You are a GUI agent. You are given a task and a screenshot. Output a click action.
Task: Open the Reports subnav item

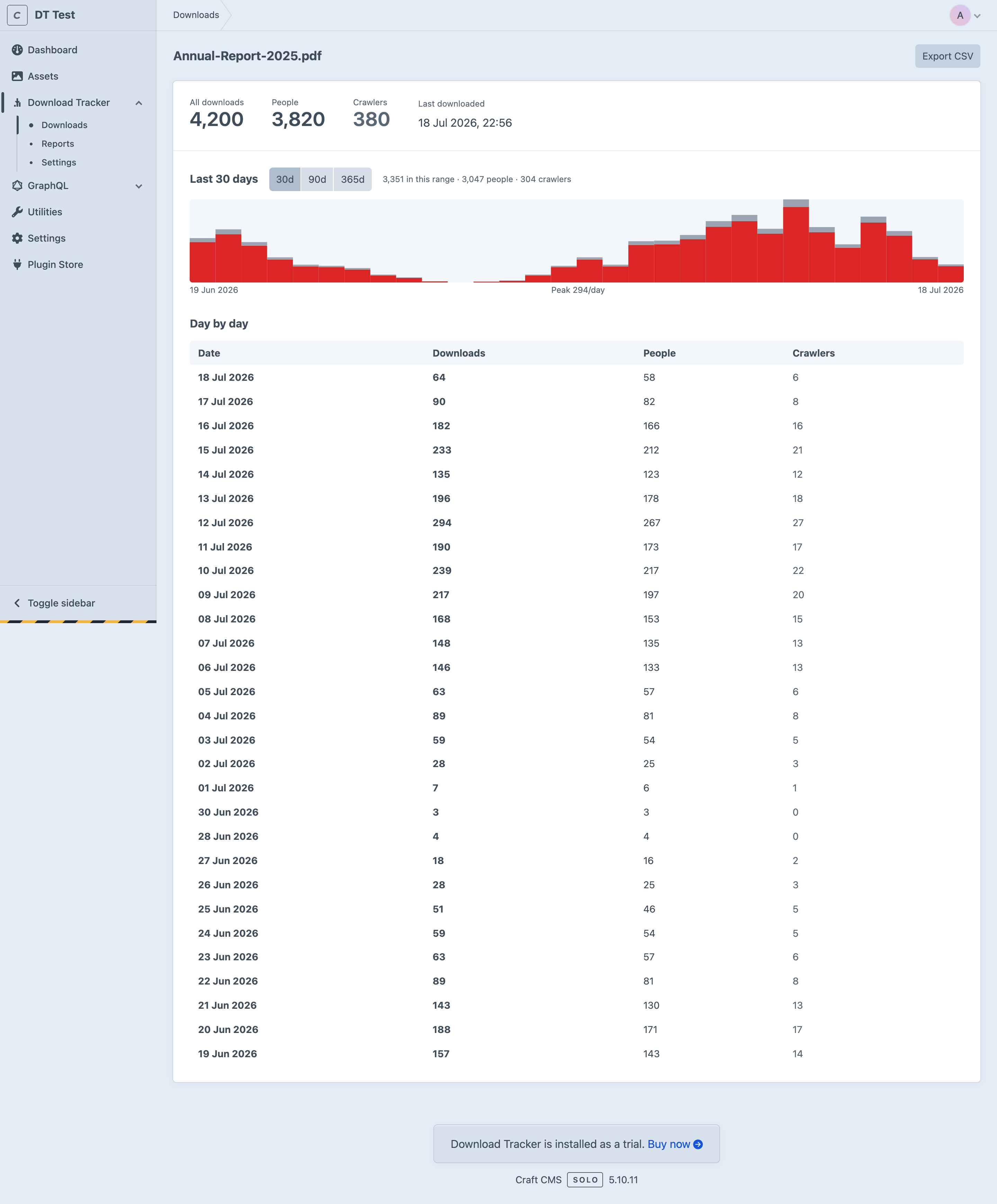click(x=57, y=144)
